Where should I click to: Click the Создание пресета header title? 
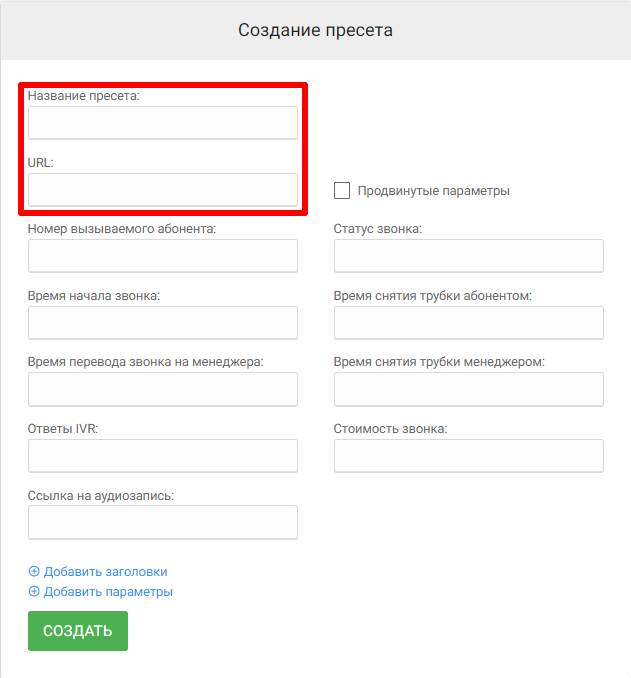pyautogui.click(x=315, y=30)
